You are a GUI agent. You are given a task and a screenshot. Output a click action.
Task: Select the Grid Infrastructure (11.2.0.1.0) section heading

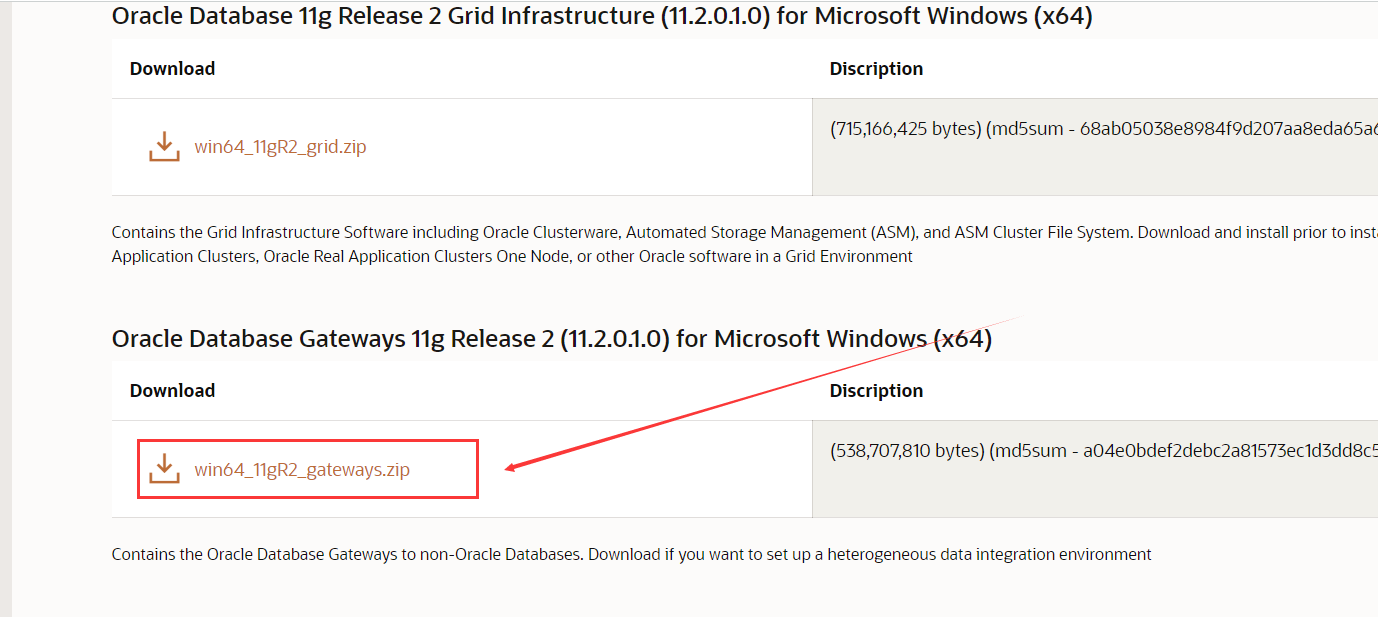click(602, 16)
